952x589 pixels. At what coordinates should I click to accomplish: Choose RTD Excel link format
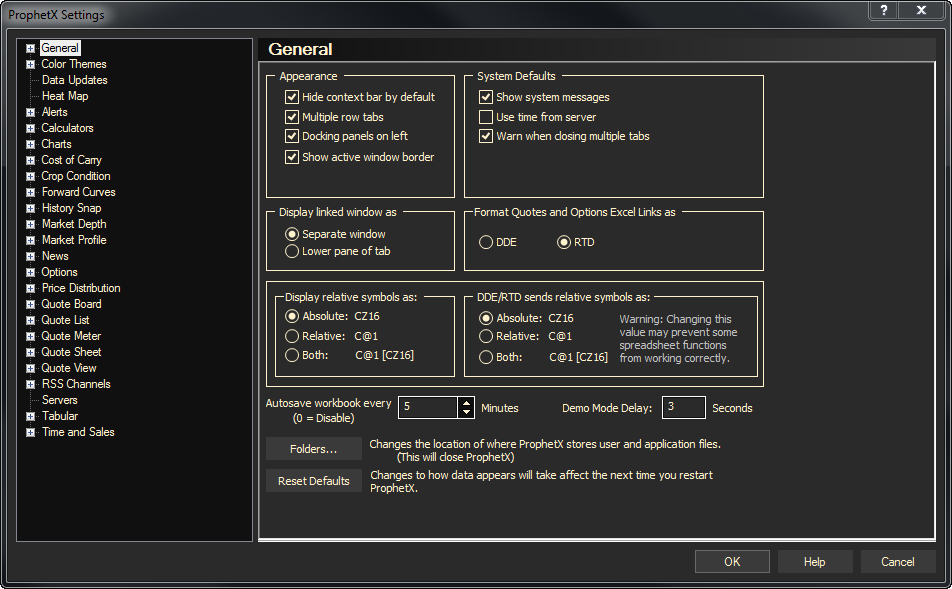point(564,242)
